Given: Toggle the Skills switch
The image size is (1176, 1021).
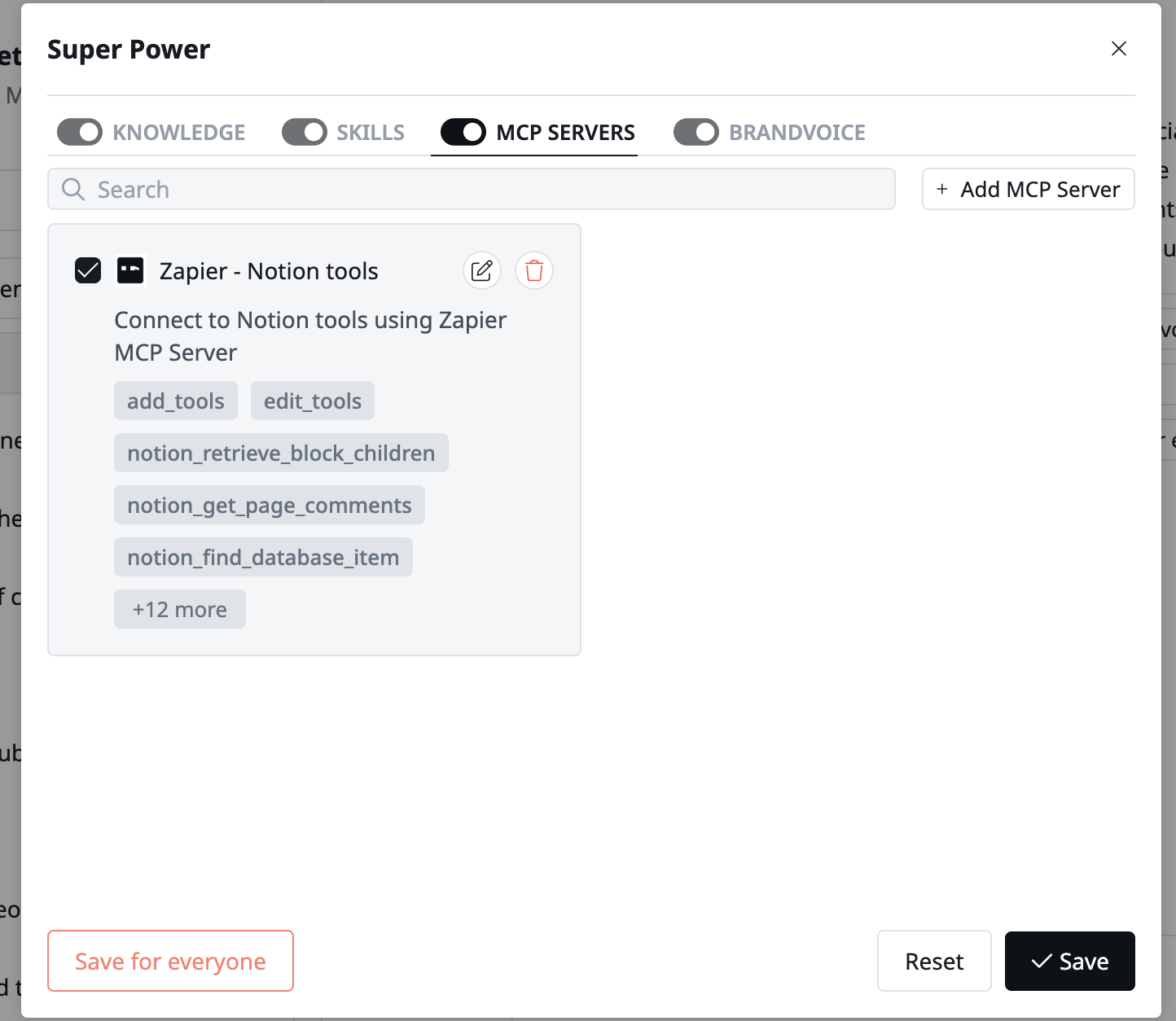Looking at the screenshot, I should 305,132.
